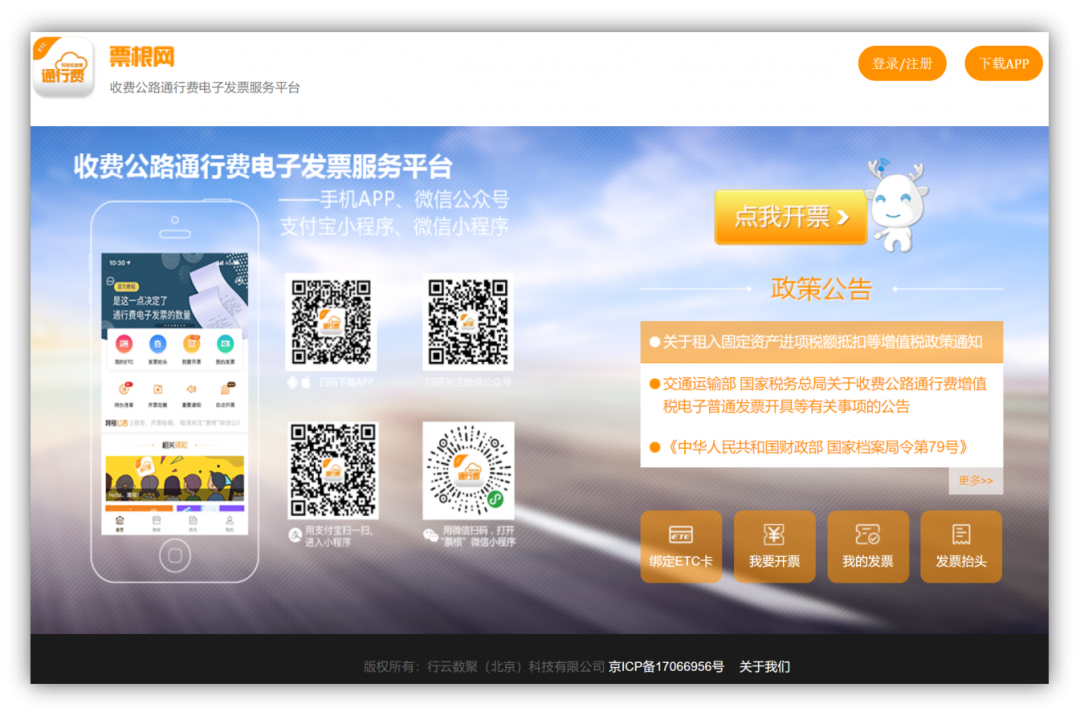Open 交通运输部 国家税务总局 announcement link
Screen dimensions: 1080x716
pyautogui.click(x=824, y=394)
